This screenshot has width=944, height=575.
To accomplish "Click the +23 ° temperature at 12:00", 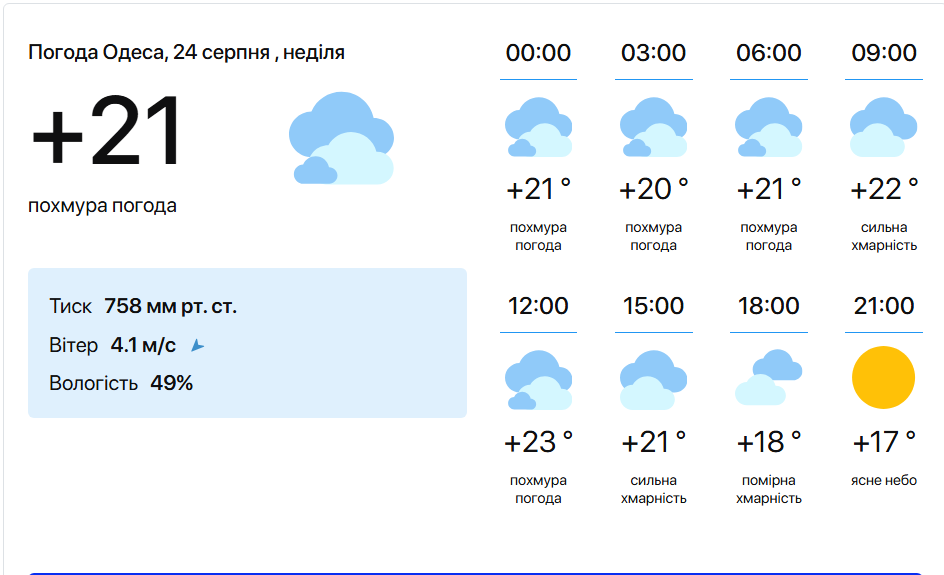I will (538, 441).
